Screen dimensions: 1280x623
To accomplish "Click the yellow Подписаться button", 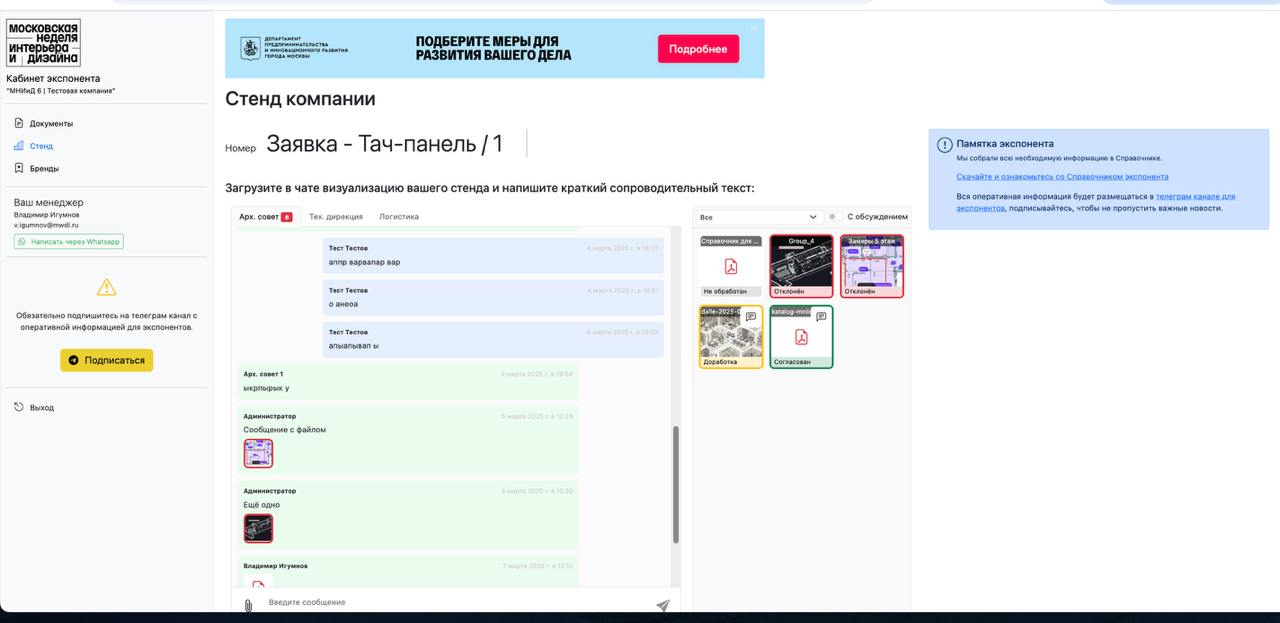I will pyautogui.click(x=107, y=360).
